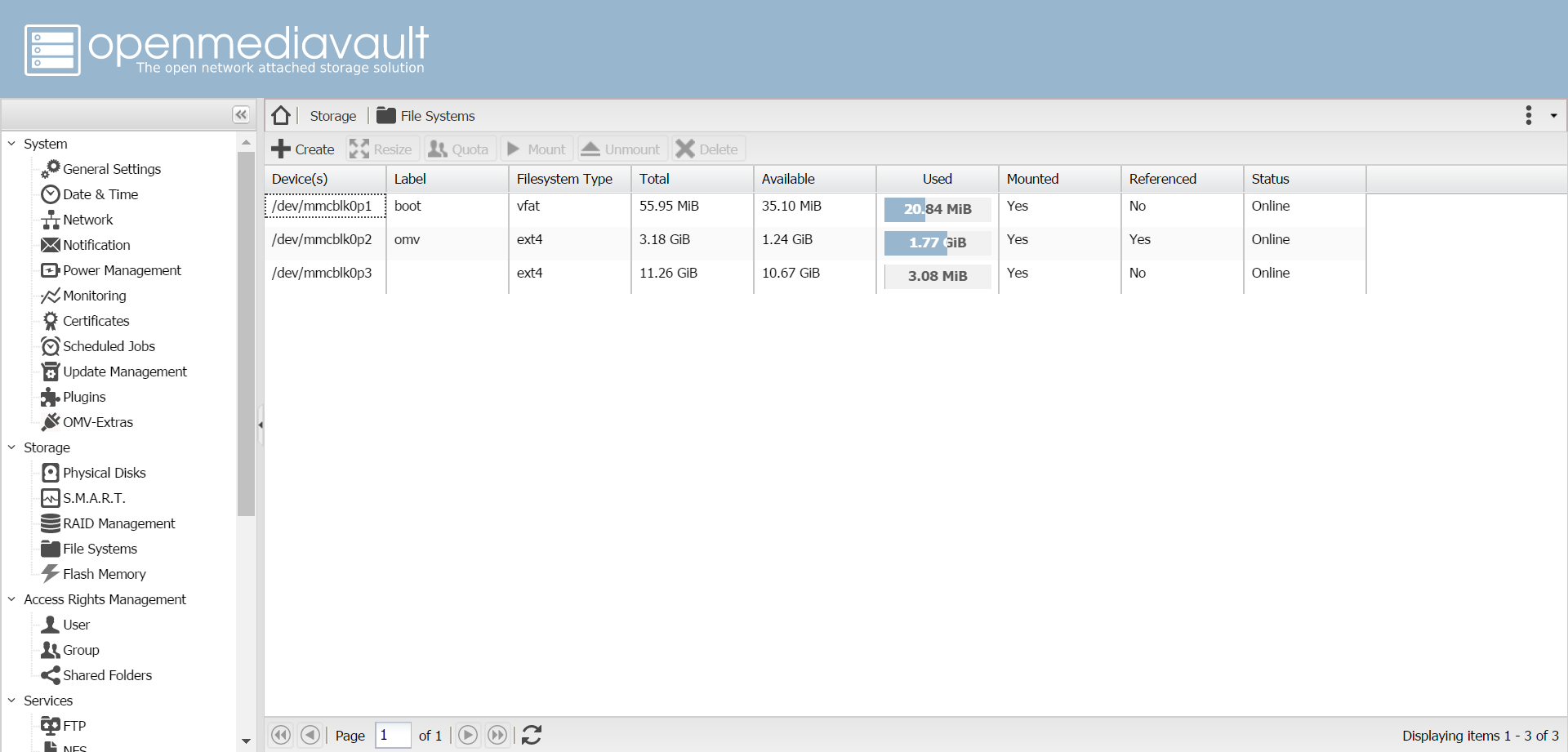Image resolution: width=1568 pixels, height=752 pixels.
Task: Click the sidebar scroll-down arrow
Action: 246,741
